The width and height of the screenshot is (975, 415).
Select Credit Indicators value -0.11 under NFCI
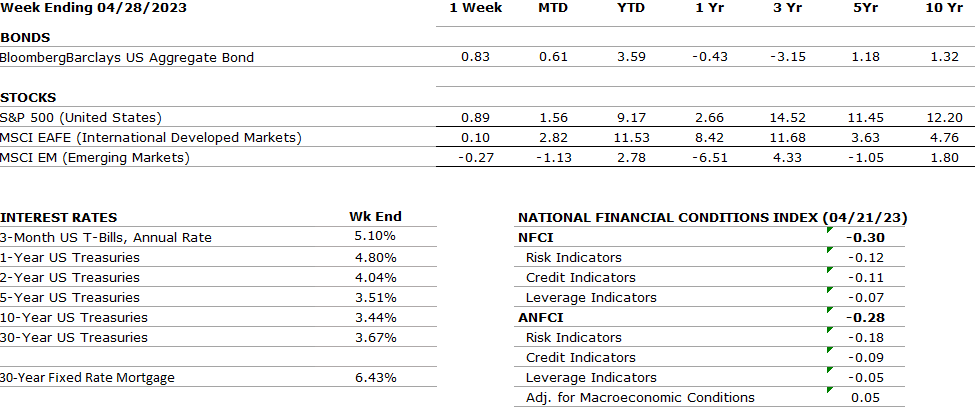point(866,277)
